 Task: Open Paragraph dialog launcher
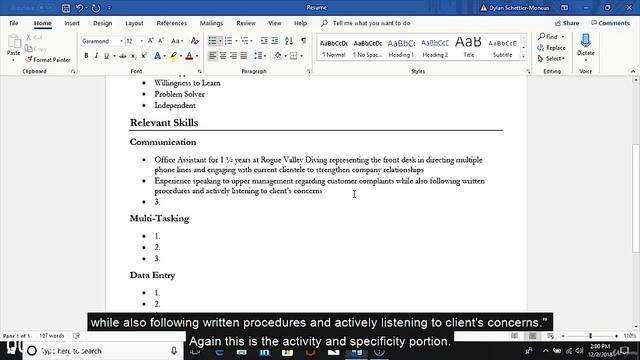[x=308, y=71]
